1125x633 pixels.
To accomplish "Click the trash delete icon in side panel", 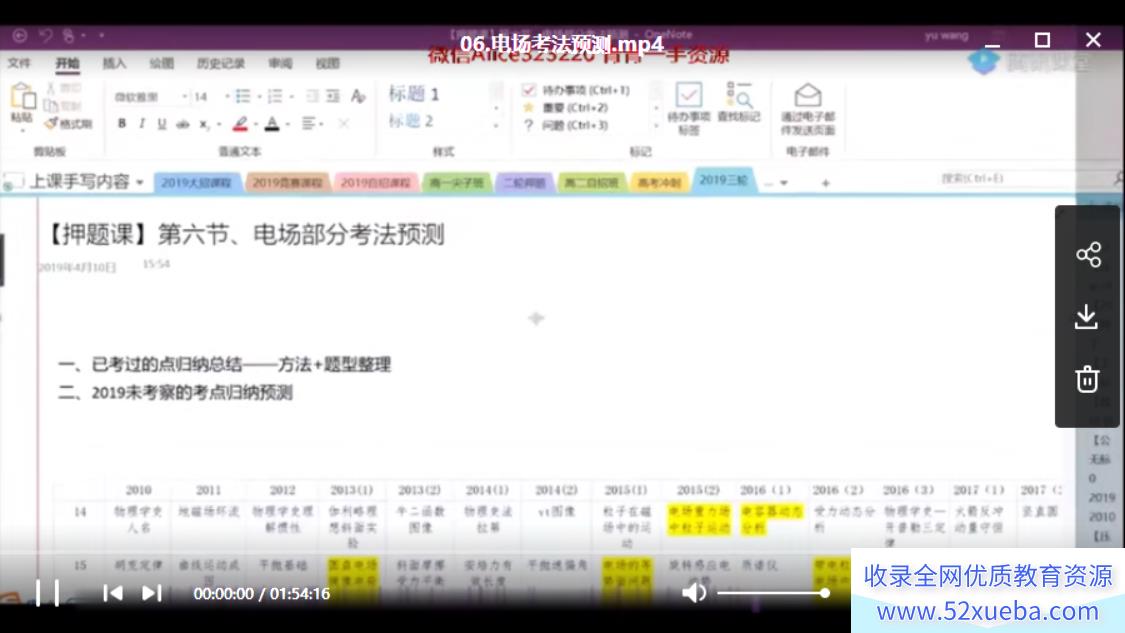I will pyautogui.click(x=1087, y=379).
